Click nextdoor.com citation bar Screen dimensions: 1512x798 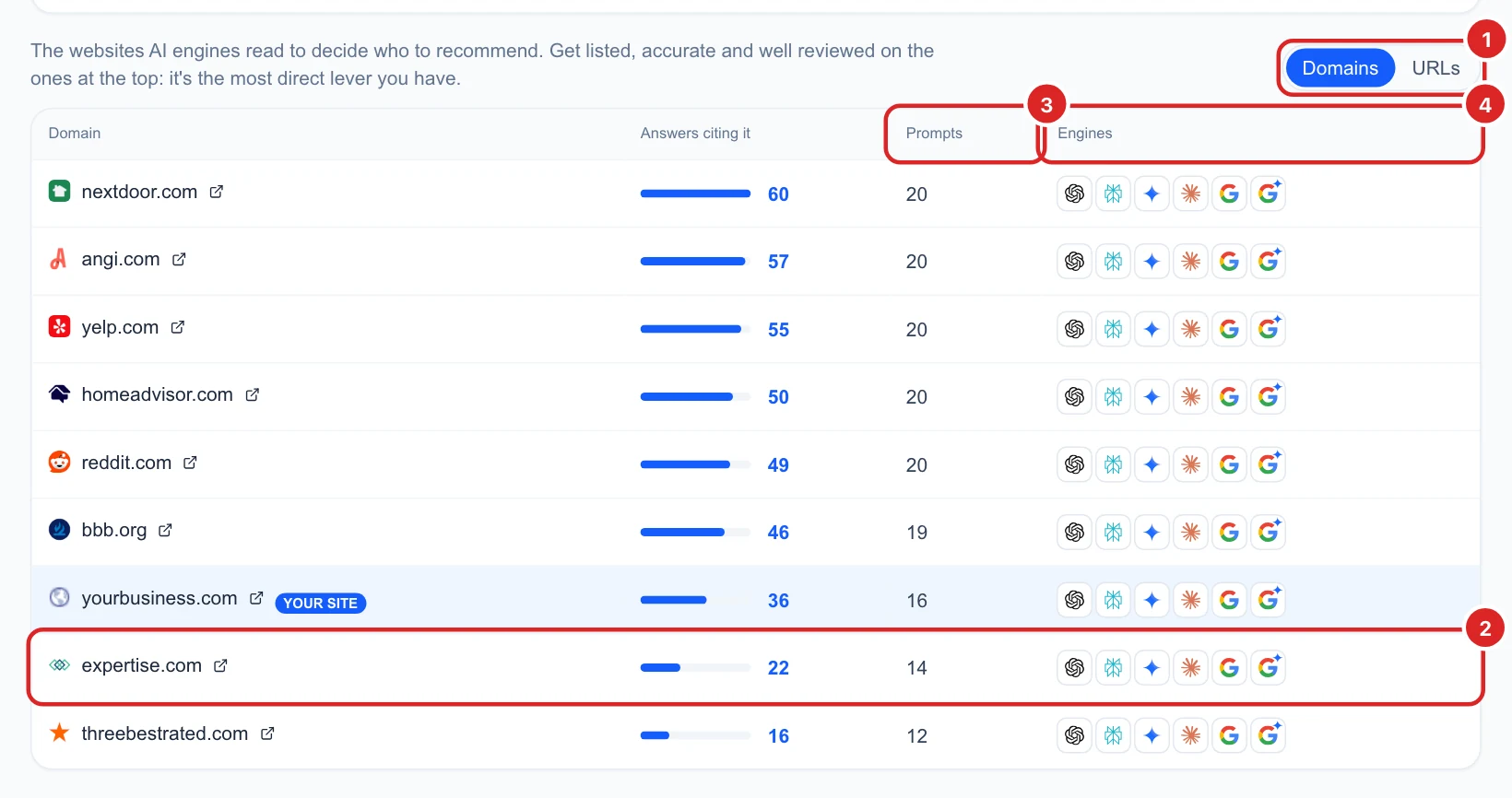695,194
